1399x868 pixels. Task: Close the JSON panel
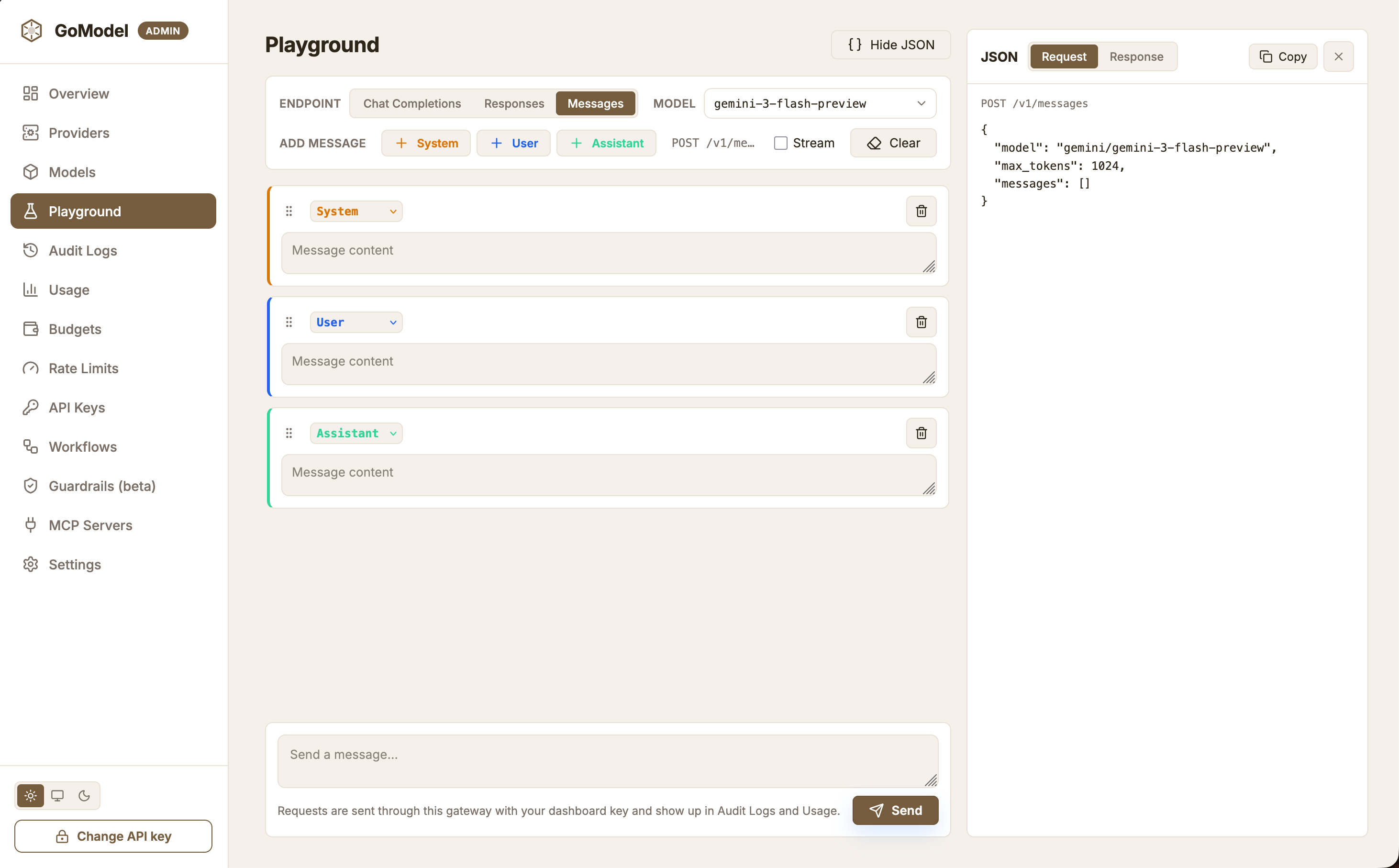coord(1338,56)
